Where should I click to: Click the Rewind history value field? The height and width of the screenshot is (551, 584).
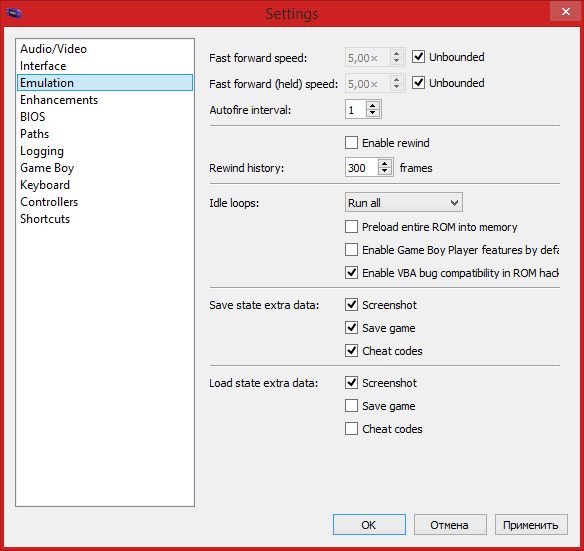(x=362, y=168)
